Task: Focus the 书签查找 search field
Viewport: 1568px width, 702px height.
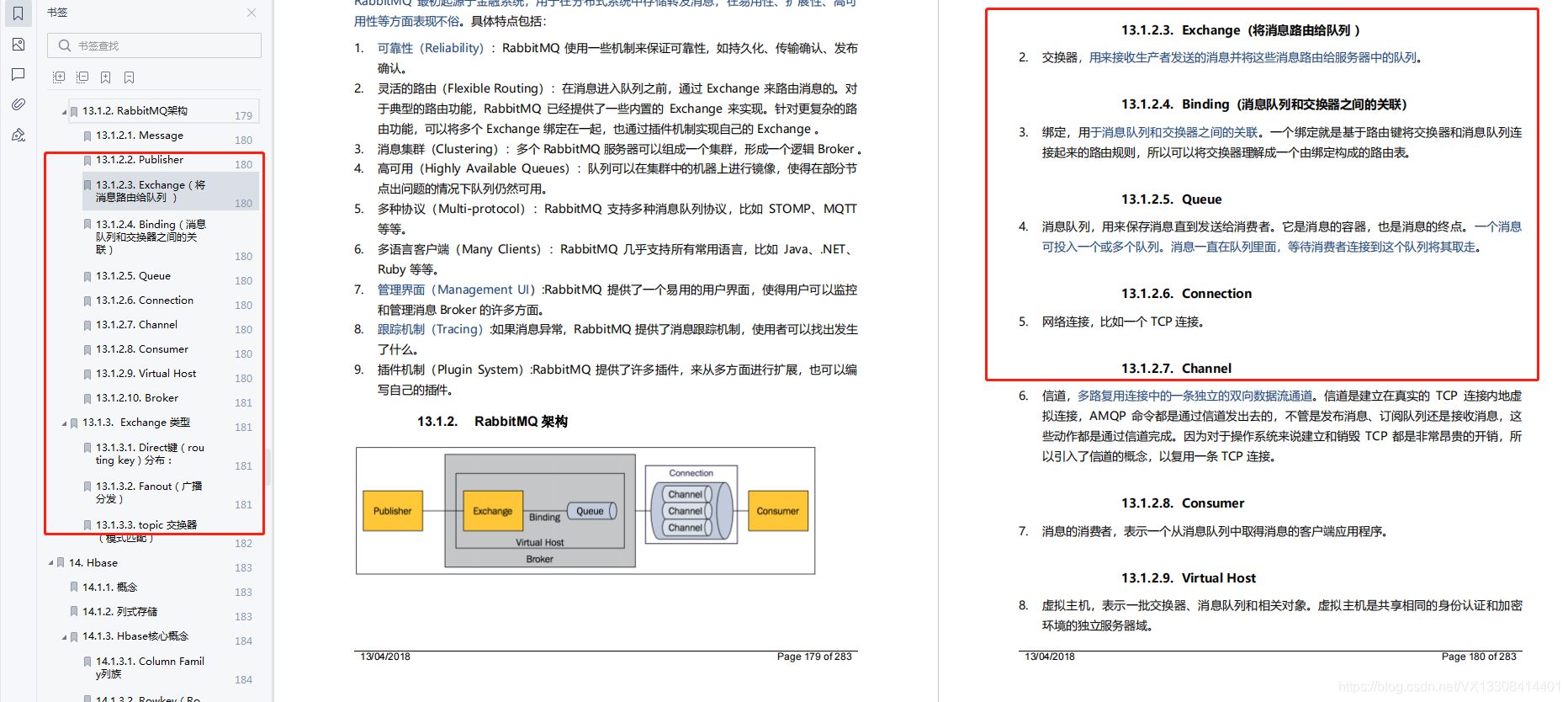Action: pyautogui.click(x=154, y=45)
